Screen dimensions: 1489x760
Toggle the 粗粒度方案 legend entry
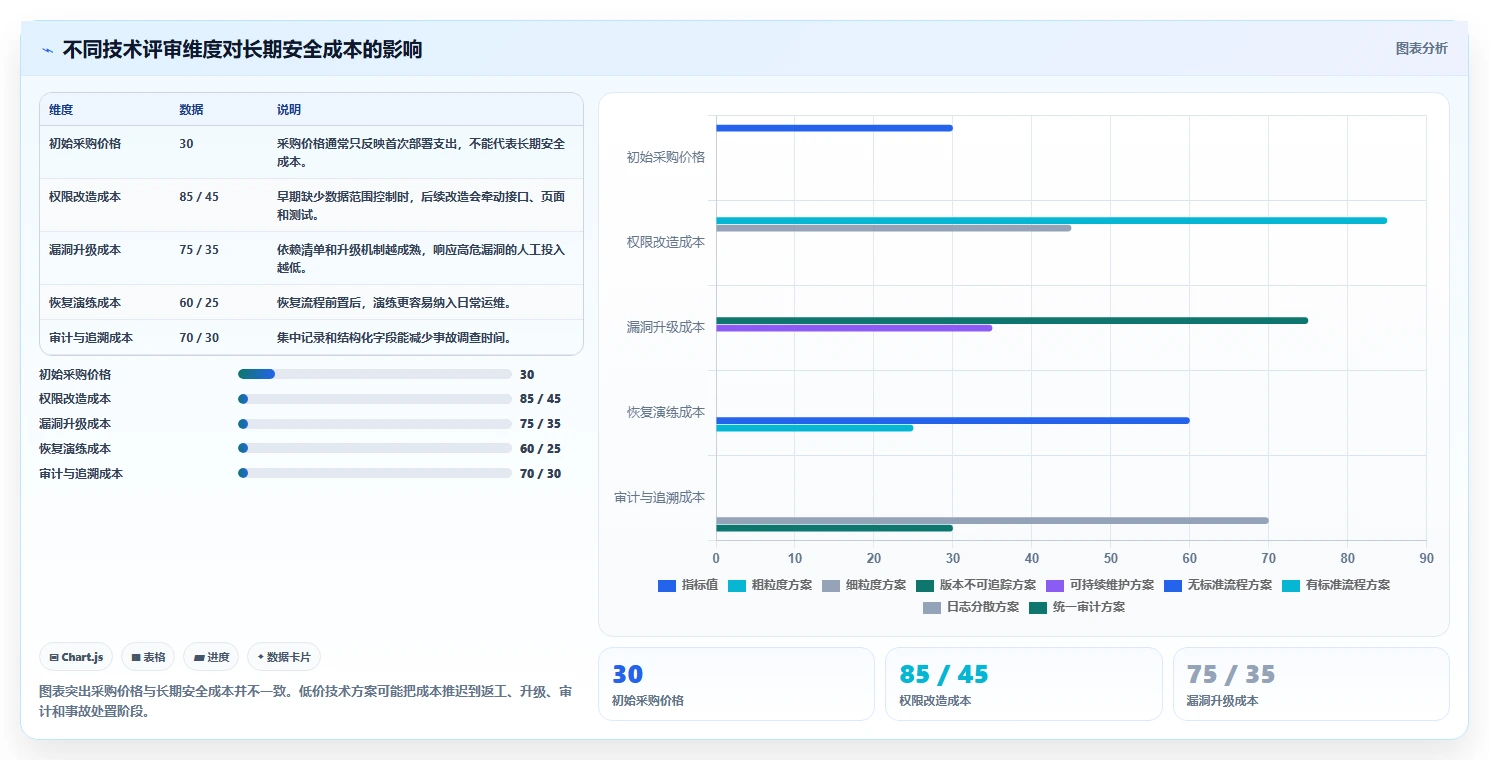(x=771, y=585)
